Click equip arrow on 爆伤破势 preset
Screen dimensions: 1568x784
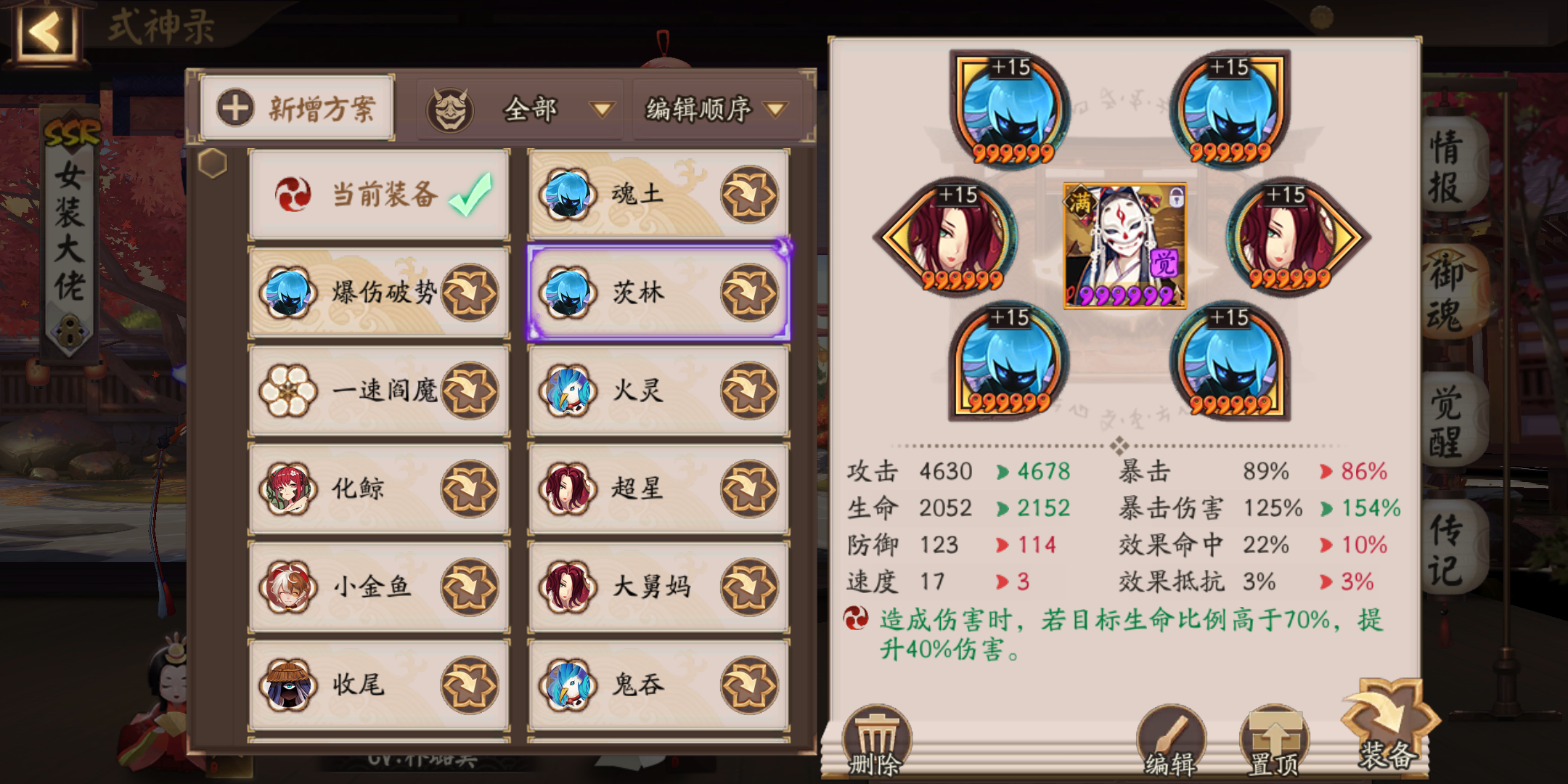pos(470,293)
